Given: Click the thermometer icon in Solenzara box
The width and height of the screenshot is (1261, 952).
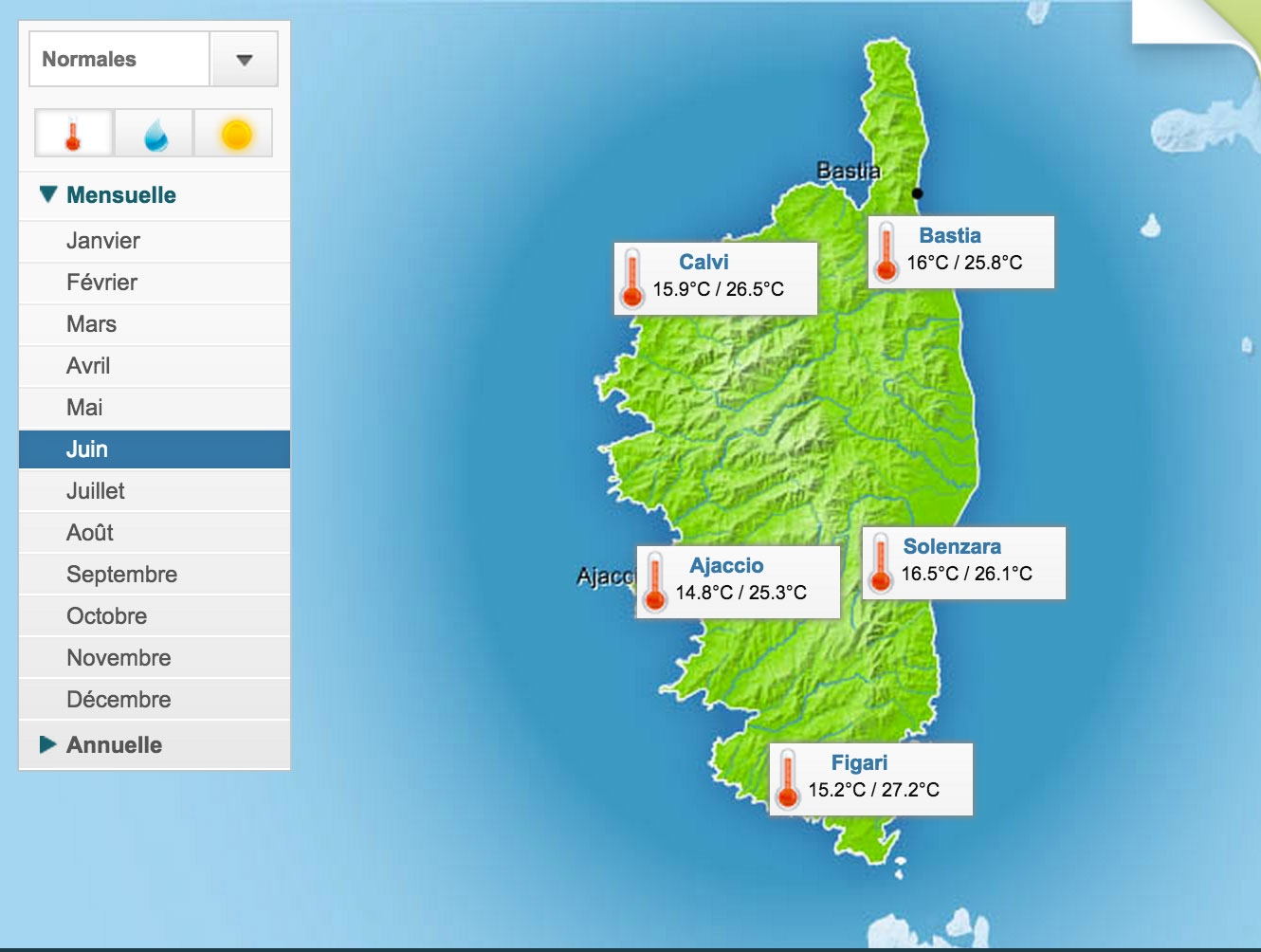Looking at the screenshot, I should point(881,563).
